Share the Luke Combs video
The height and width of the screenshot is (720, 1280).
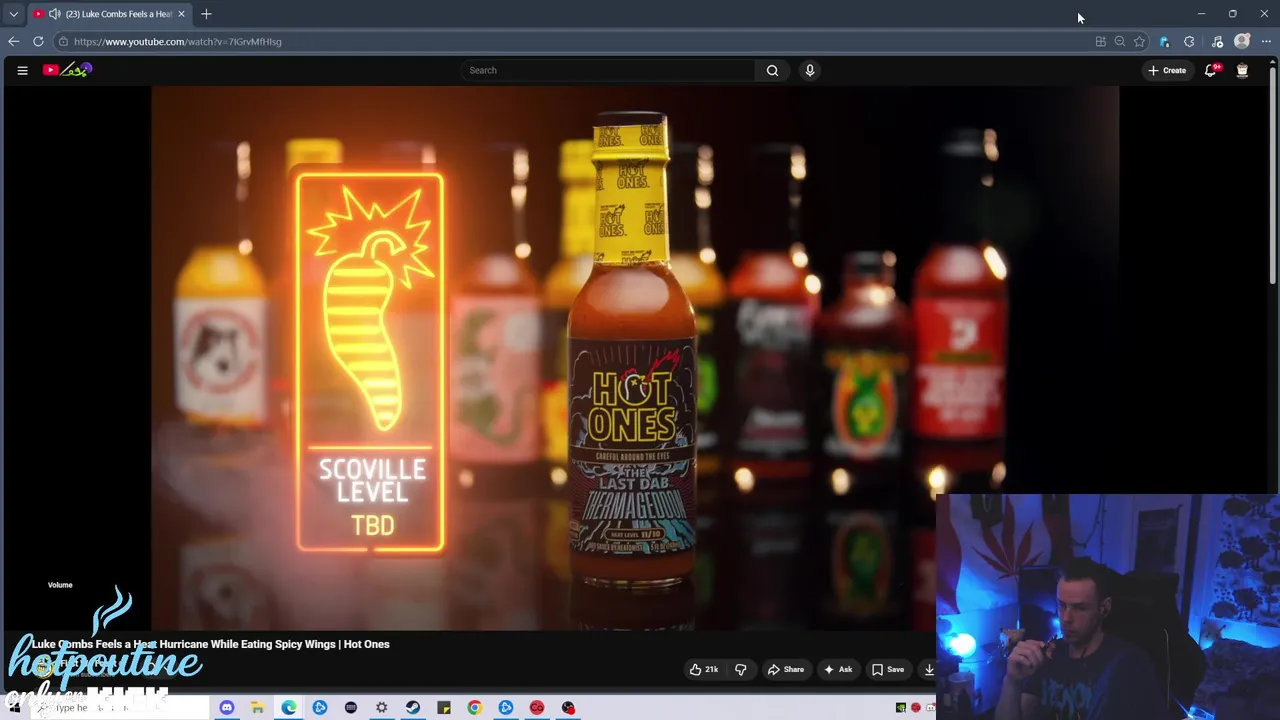(x=785, y=670)
